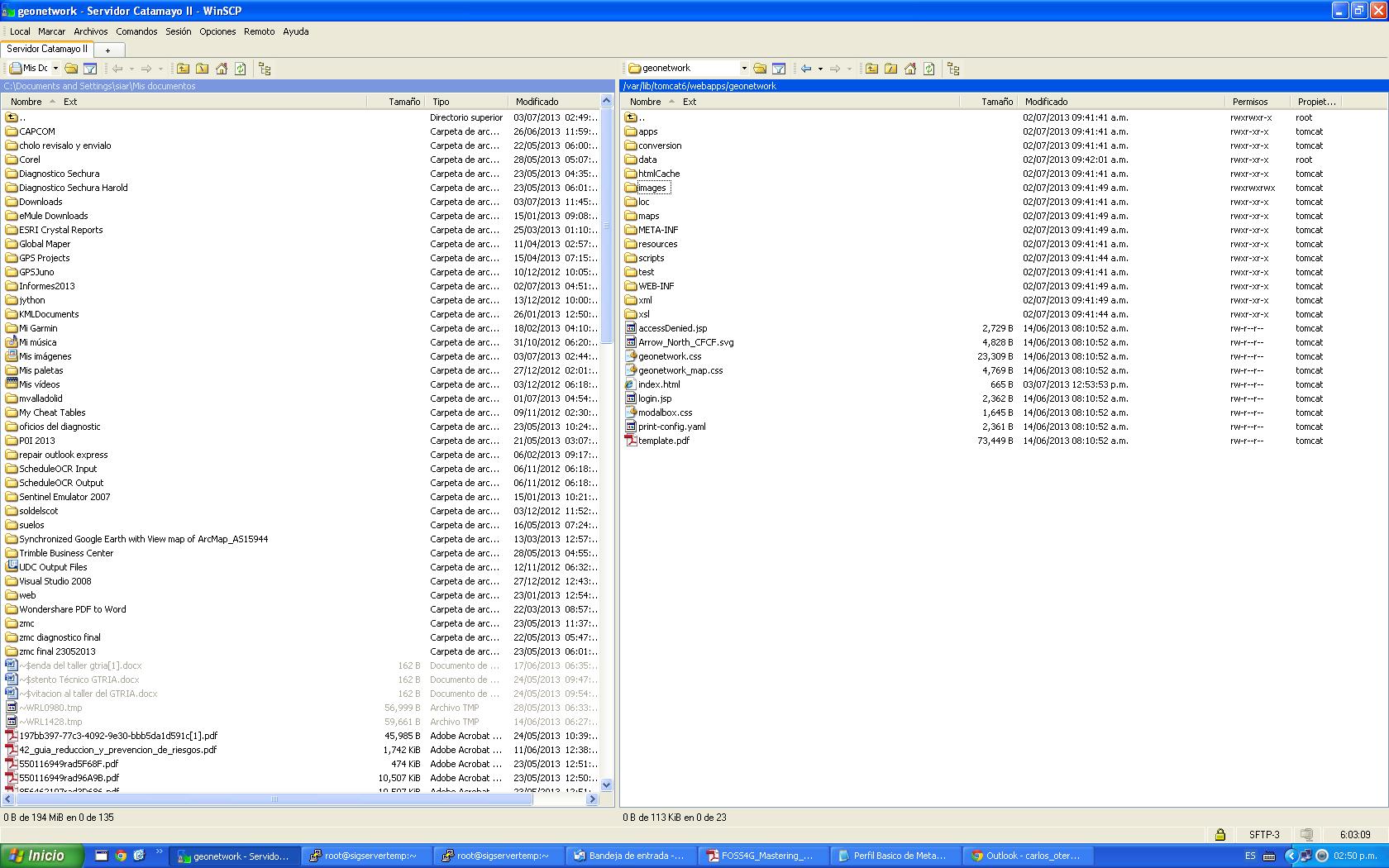Select the images folder in remote panel
Screen dimensions: 1389x868
pos(652,188)
